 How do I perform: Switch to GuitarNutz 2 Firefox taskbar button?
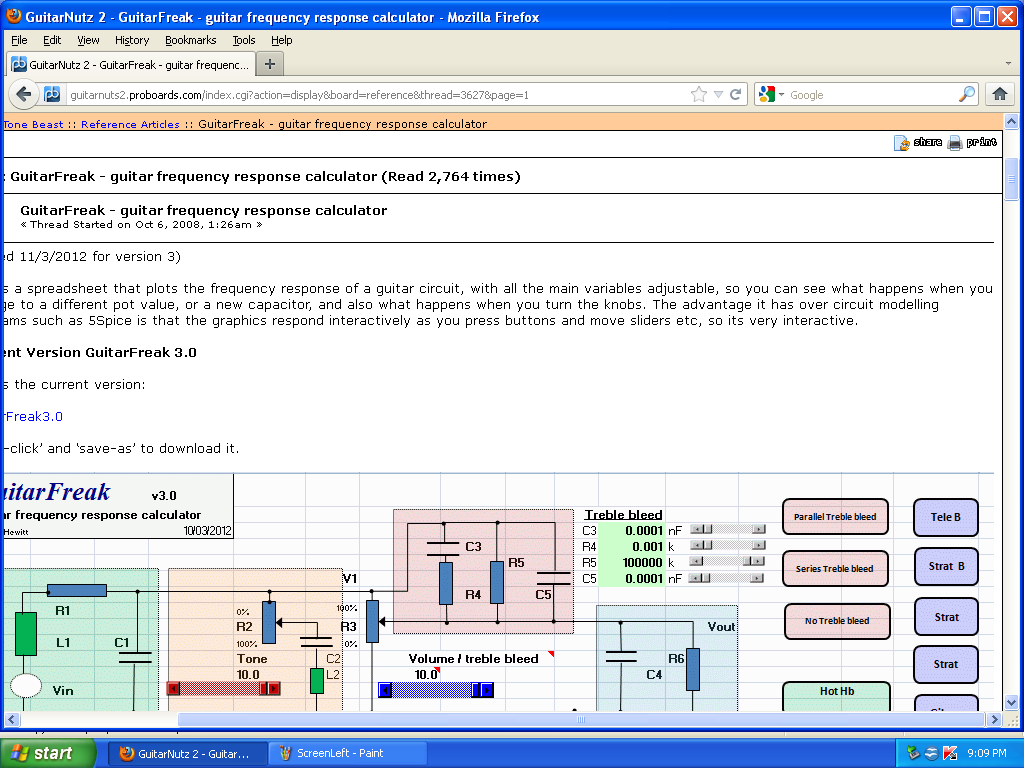pos(187,754)
